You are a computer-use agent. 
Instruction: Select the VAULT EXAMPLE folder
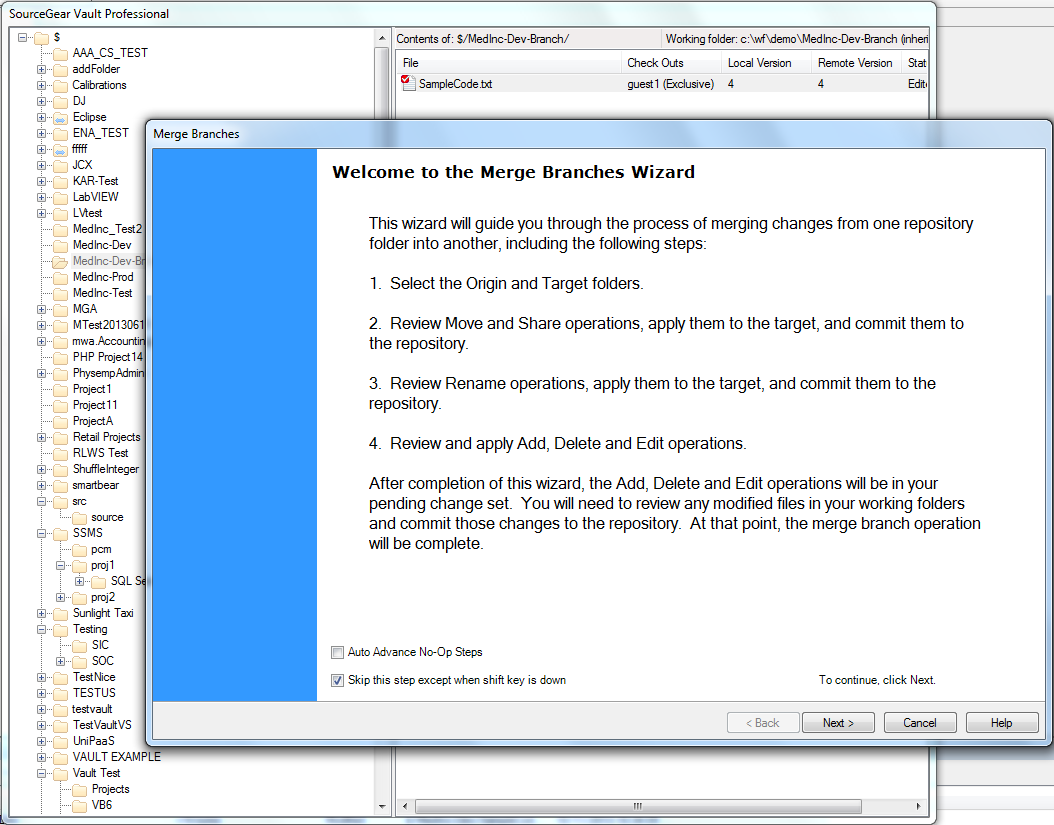point(117,757)
